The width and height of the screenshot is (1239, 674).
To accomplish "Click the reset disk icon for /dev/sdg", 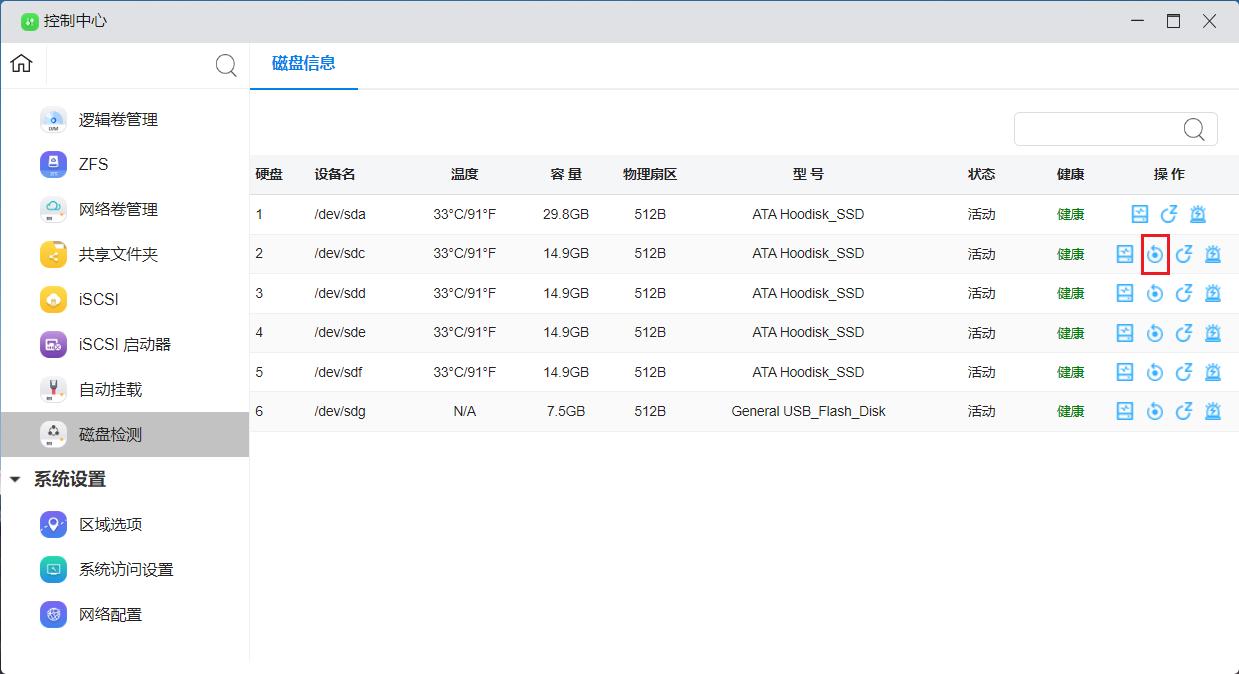I will coord(1155,411).
